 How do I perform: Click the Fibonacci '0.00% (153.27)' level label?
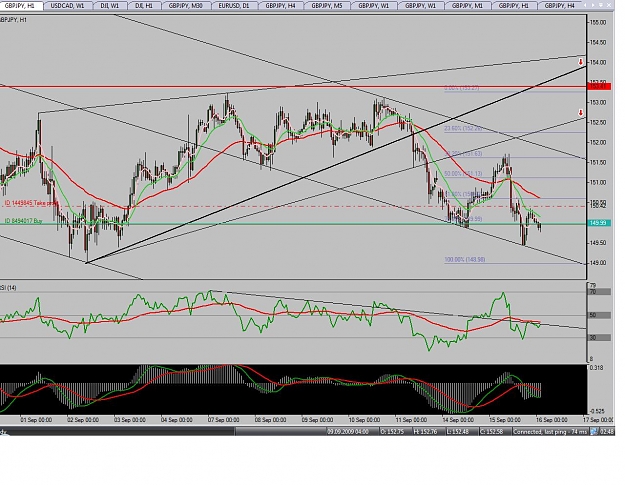(462, 88)
